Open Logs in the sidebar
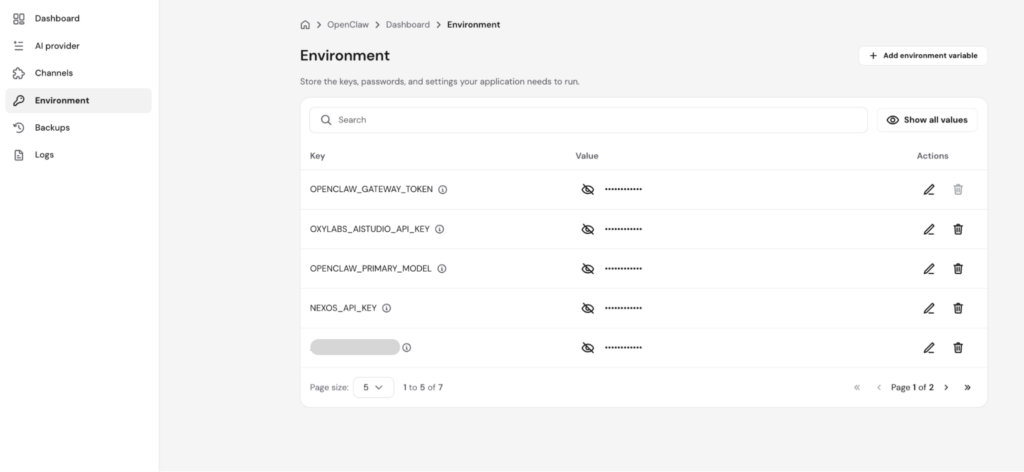The image size is (1024, 472). point(78,155)
